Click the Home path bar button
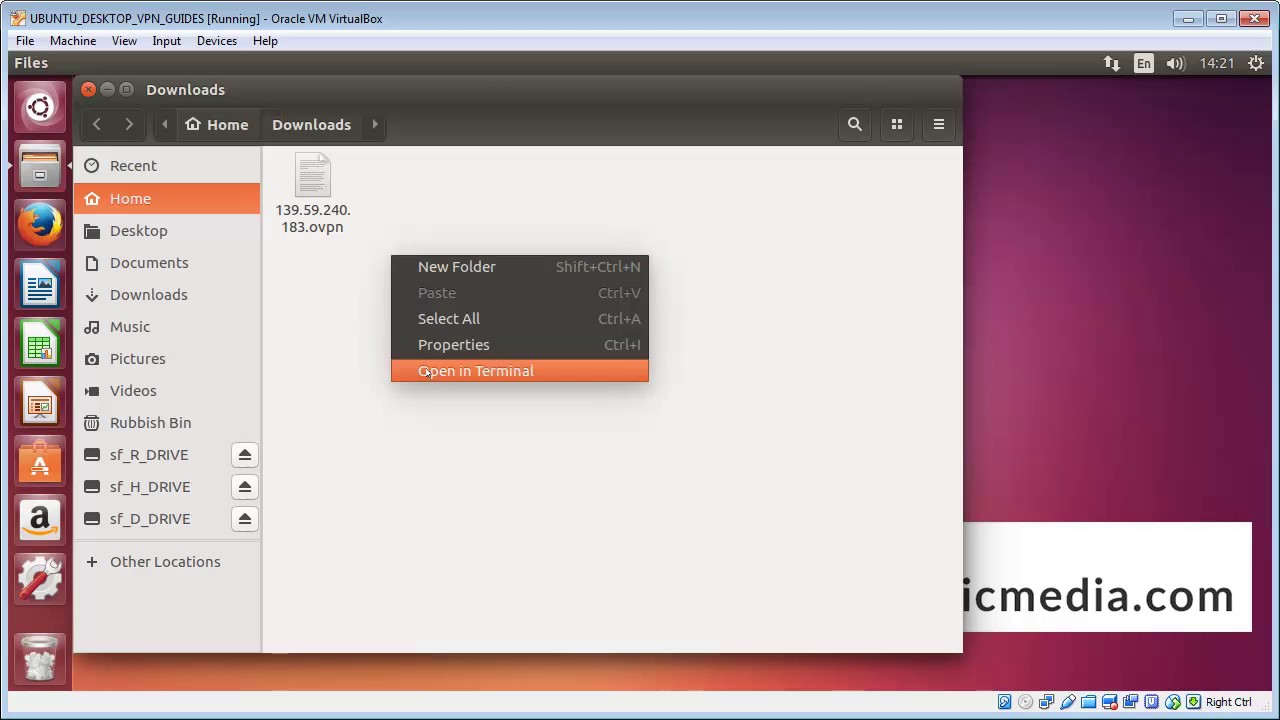The image size is (1280, 720). [217, 124]
